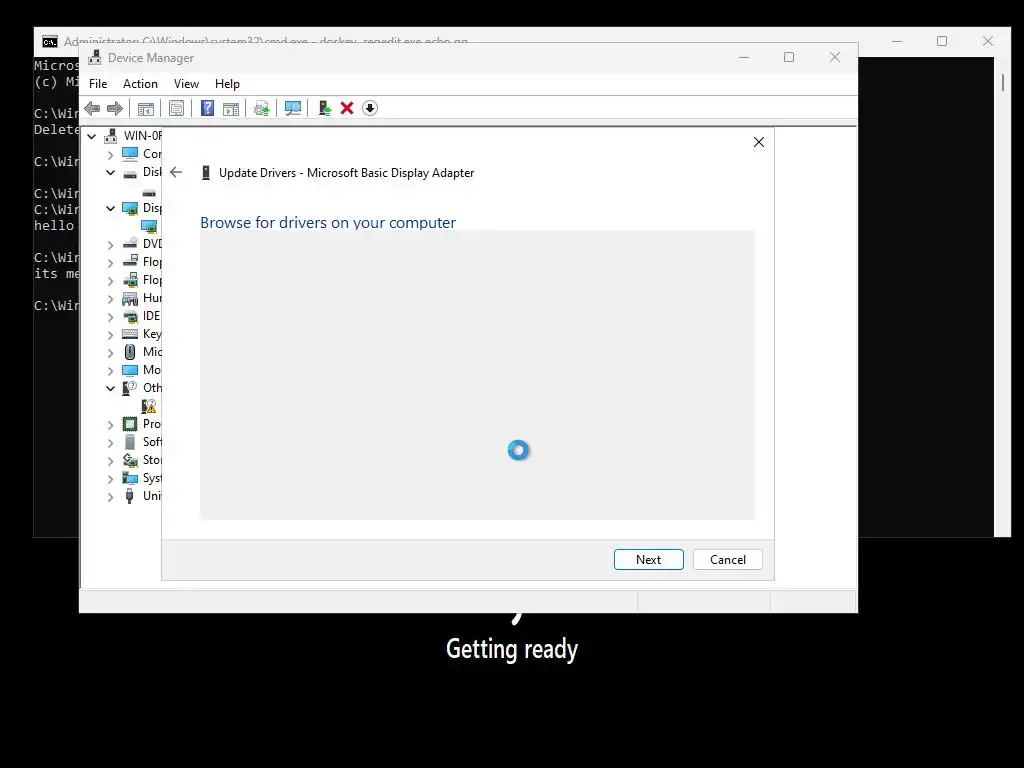Viewport: 1024px width, 768px height.
Task: Click the update driver software toolbar icon
Action: (x=261, y=108)
